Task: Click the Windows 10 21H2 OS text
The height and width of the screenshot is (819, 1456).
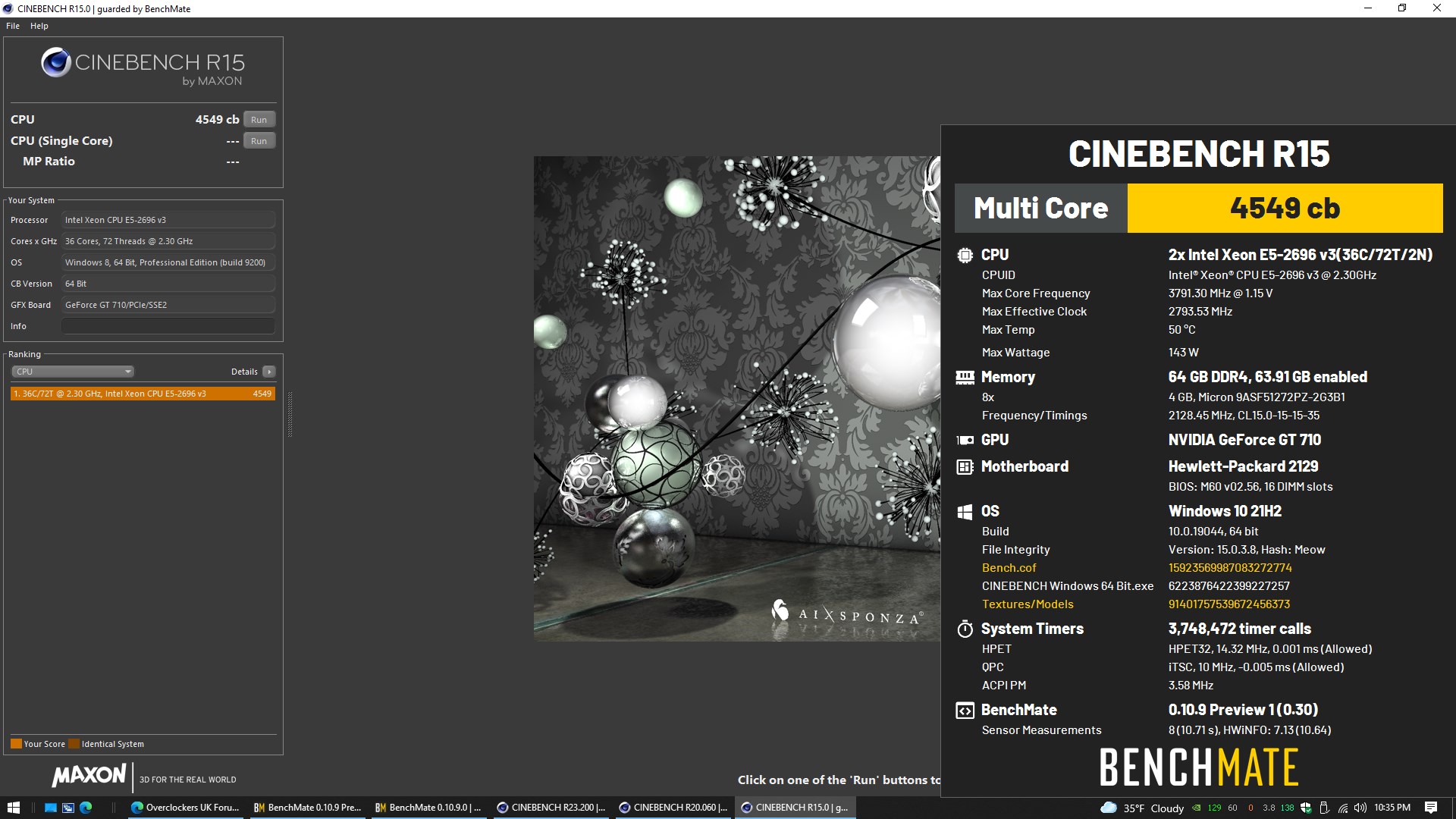Action: click(x=1225, y=511)
